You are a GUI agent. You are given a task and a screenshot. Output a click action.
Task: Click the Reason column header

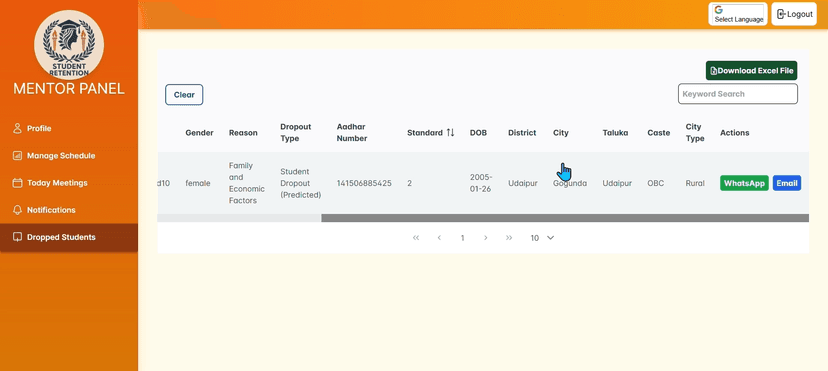coord(243,133)
